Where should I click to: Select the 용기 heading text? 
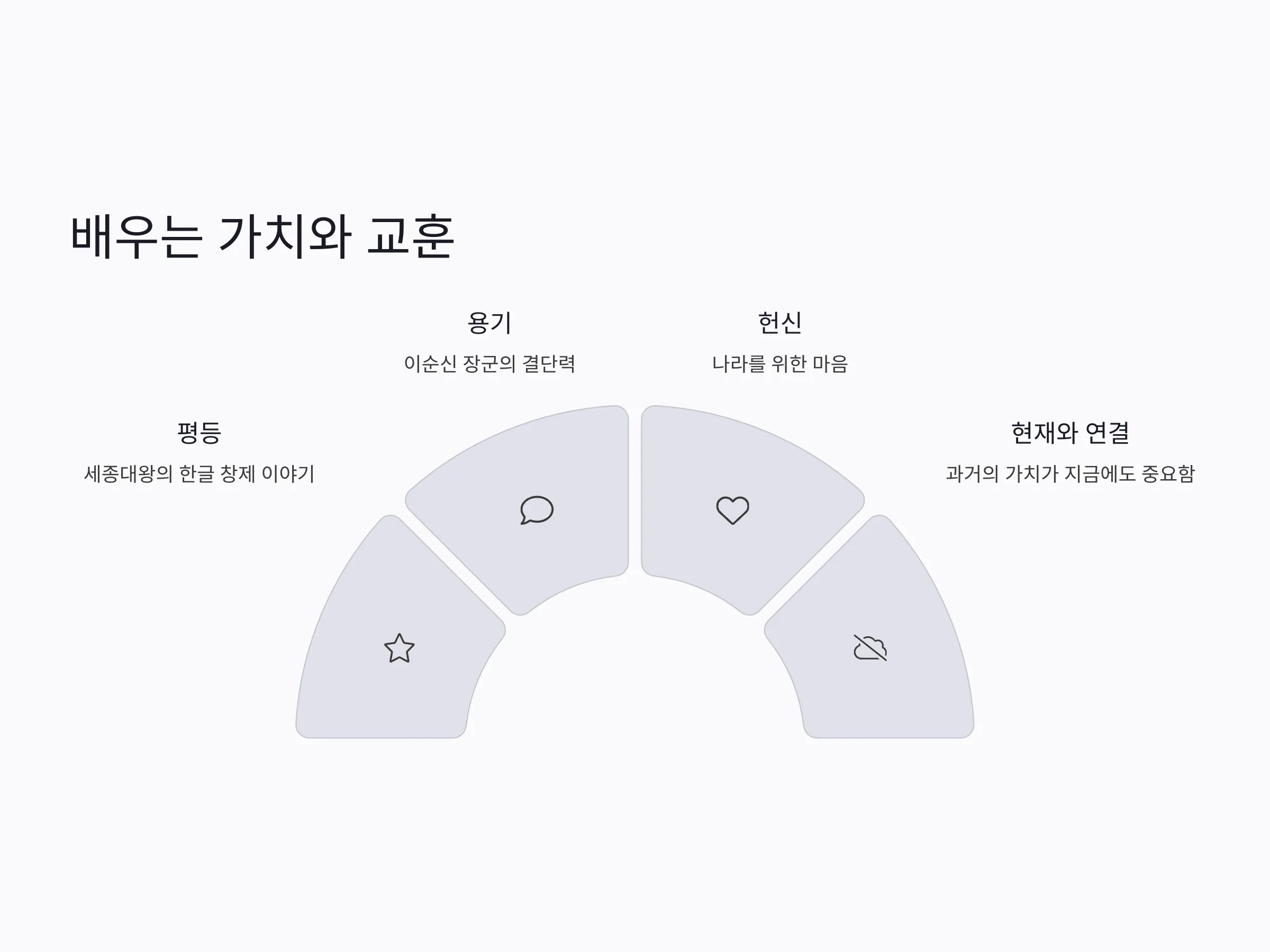coord(489,323)
